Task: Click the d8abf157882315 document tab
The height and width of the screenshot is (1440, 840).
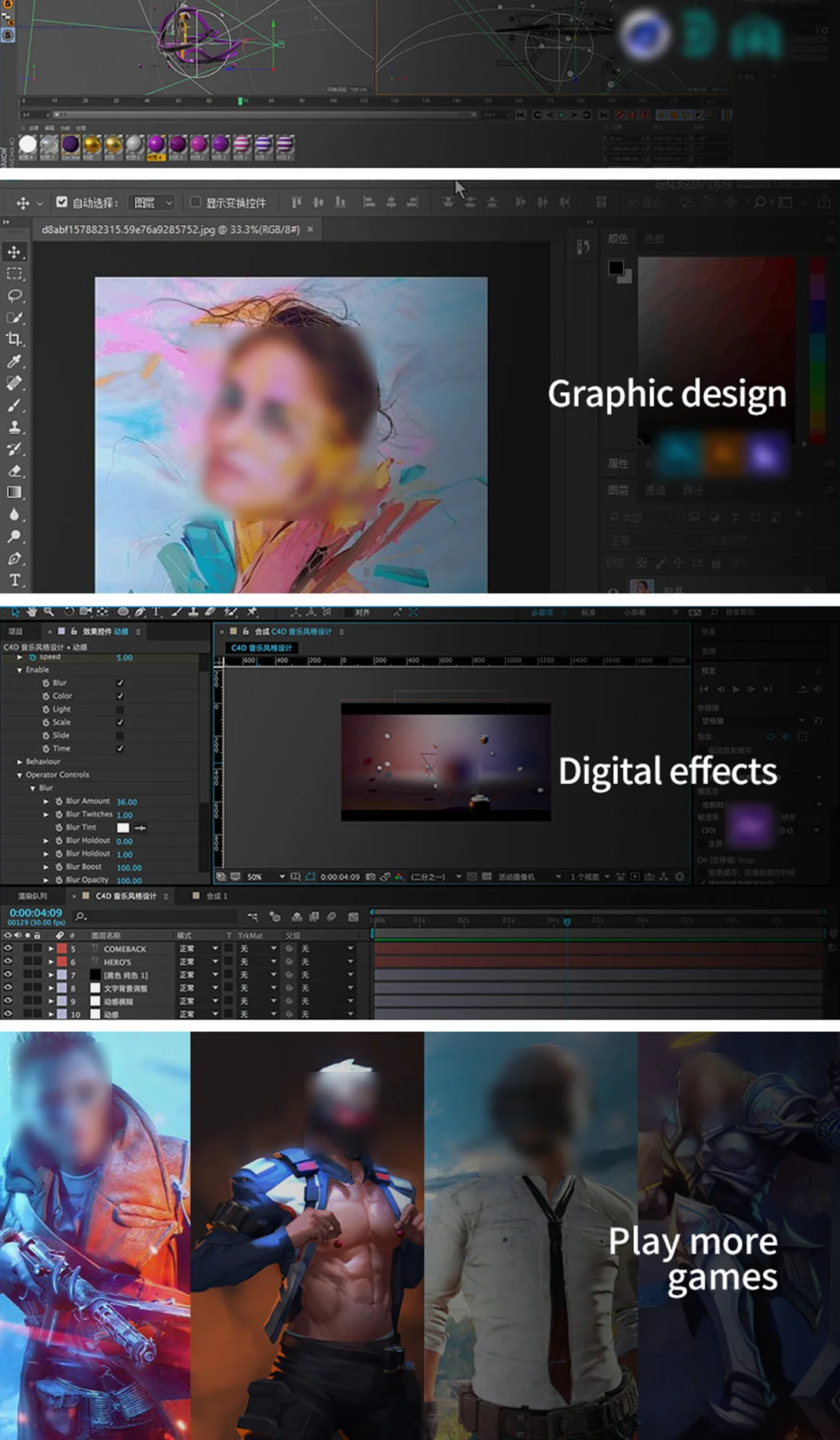Action: [x=170, y=229]
